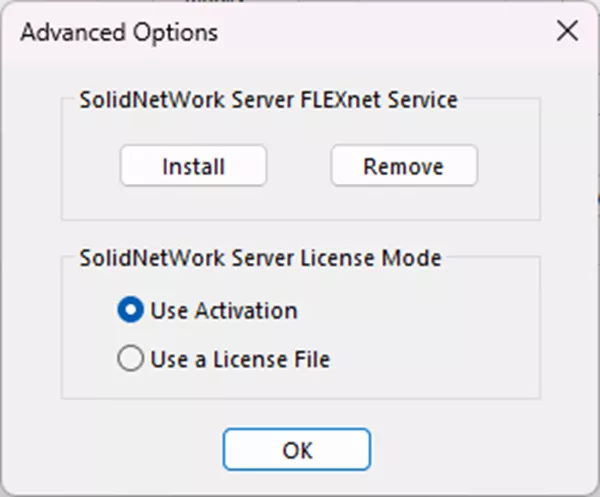Viewport: 600px width, 497px height.
Task: Click the Advanced Options title text
Action: tap(119, 32)
